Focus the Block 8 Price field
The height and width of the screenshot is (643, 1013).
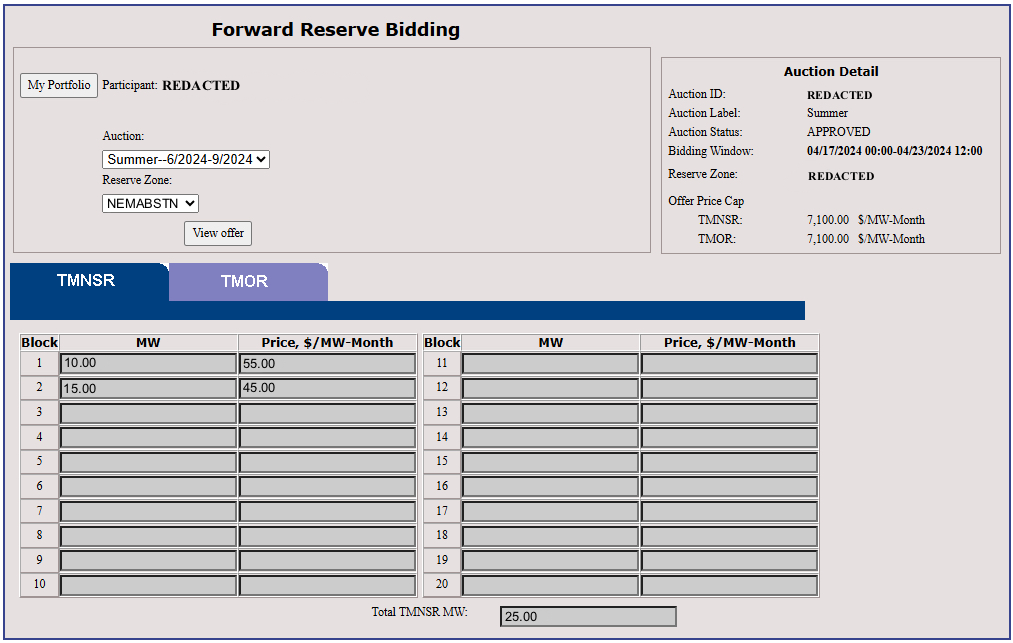tap(328, 536)
